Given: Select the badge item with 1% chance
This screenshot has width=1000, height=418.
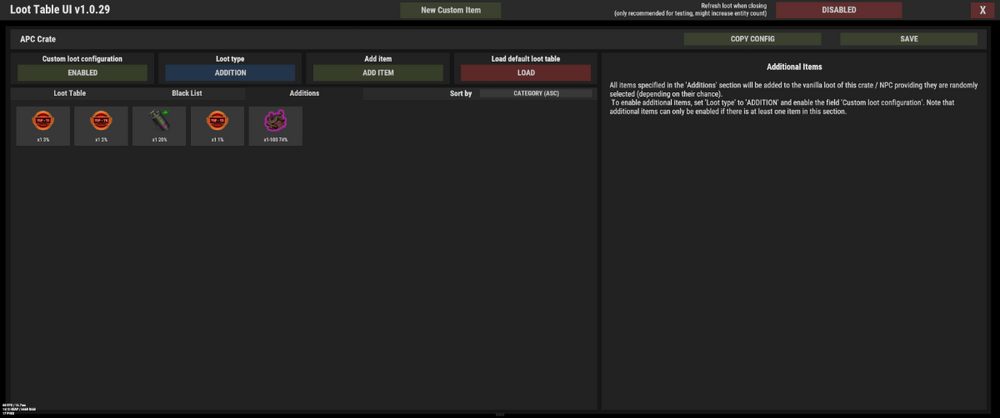Looking at the screenshot, I should 217,125.
